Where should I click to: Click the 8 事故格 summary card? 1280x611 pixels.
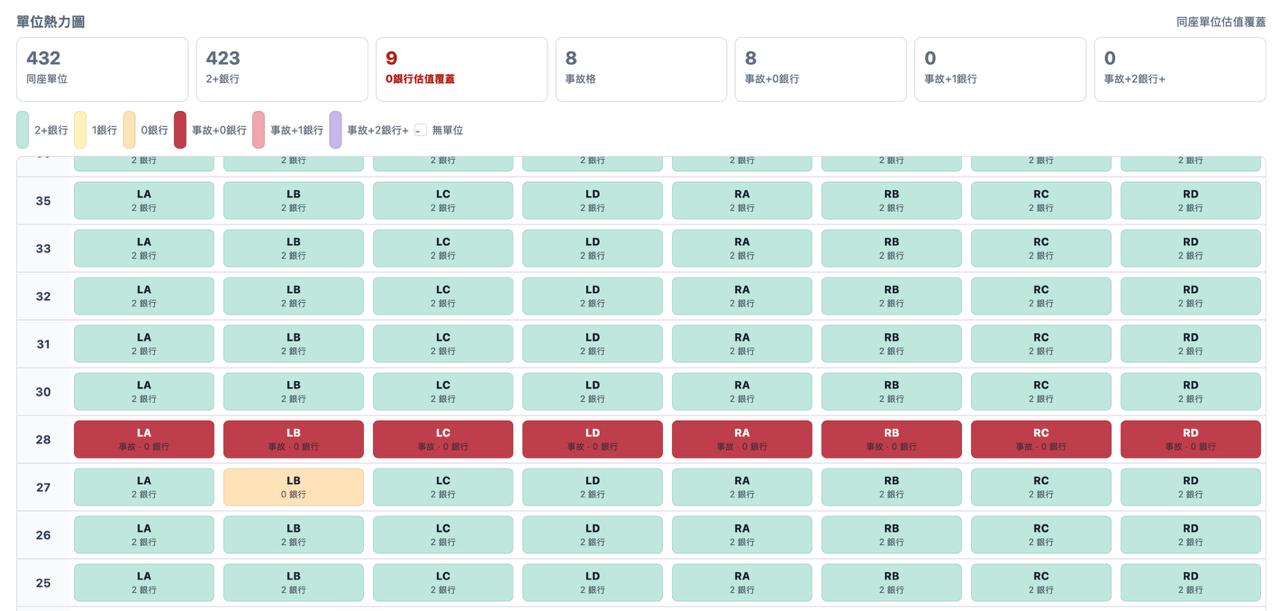[641, 70]
